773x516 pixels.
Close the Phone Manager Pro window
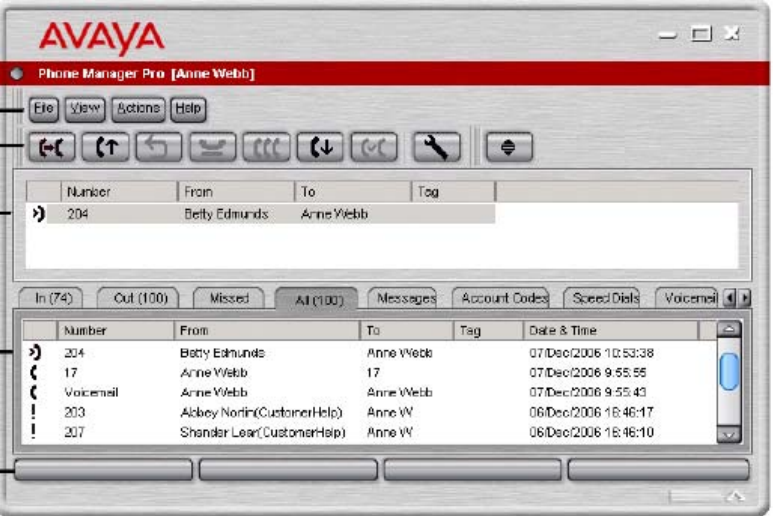732,33
